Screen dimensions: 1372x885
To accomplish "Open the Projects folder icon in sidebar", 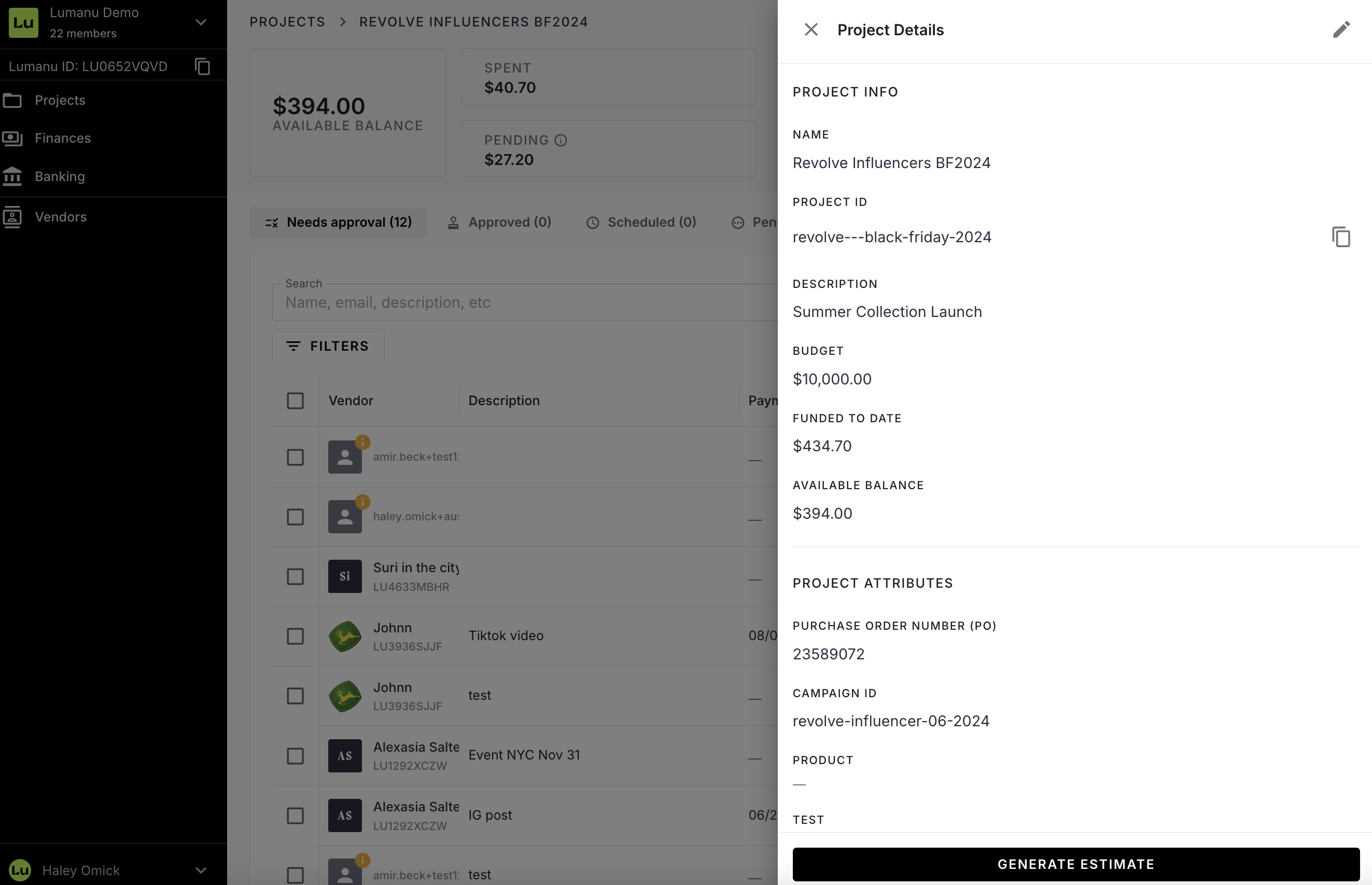I will click(12, 101).
